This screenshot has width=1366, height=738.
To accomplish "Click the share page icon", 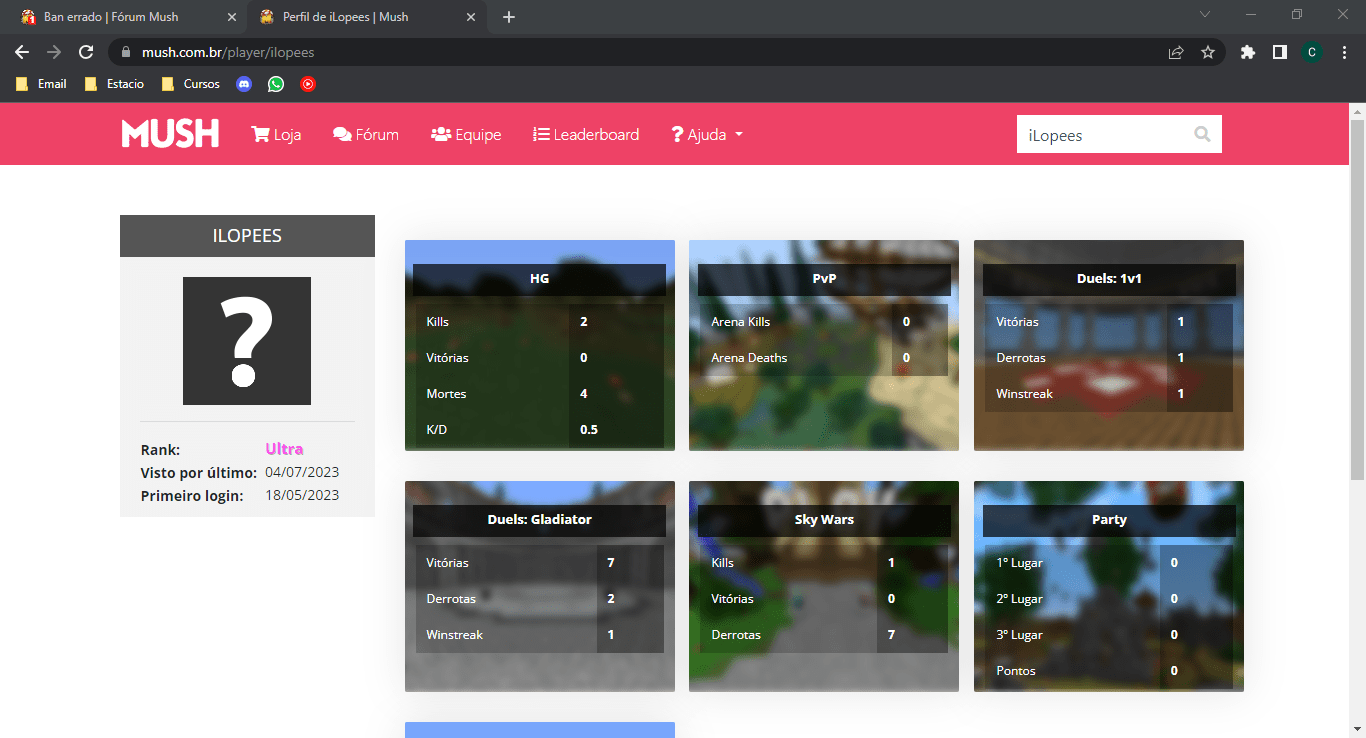I will click(x=1176, y=52).
